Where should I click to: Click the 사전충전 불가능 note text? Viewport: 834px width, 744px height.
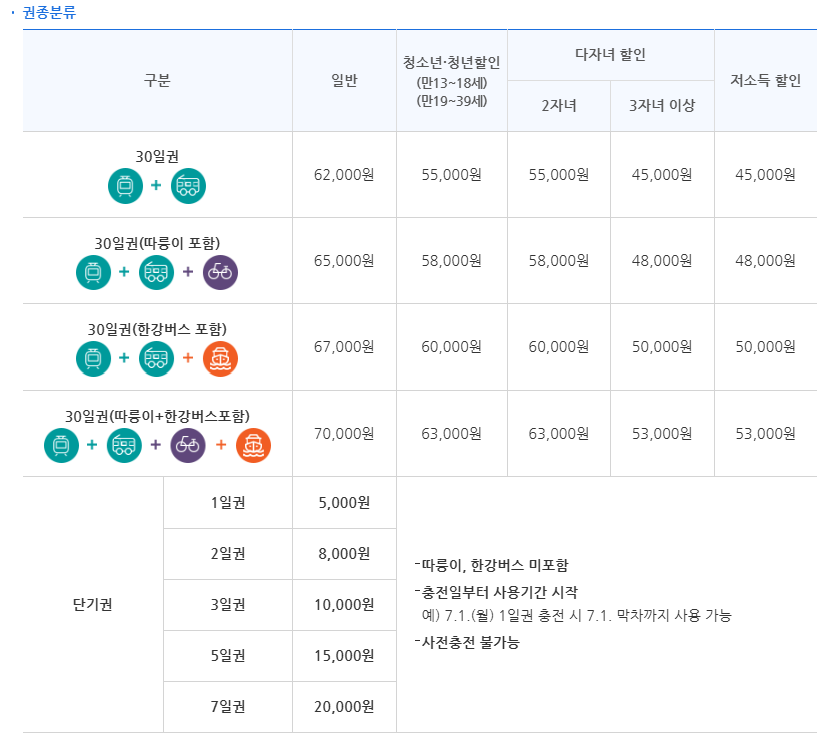point(467,642)
